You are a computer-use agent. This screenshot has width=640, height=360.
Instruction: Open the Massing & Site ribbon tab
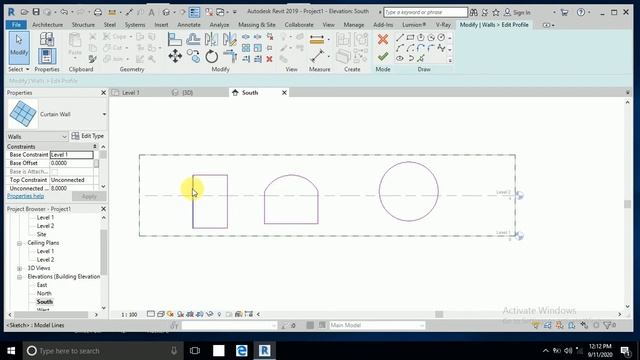(x=257, y=25)
